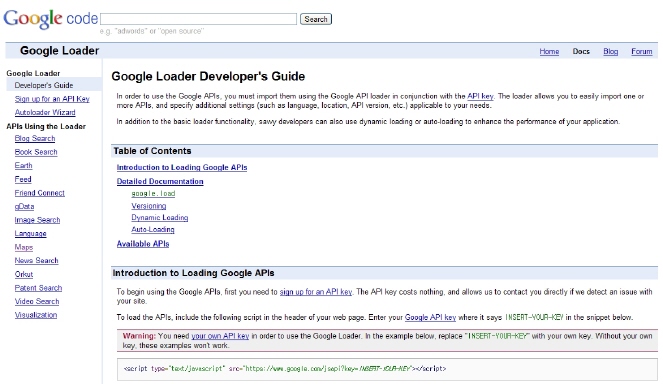Click the Warning label in notice box
The width and height of the screenshot is (663, 384).
click(x=139, y=336)
